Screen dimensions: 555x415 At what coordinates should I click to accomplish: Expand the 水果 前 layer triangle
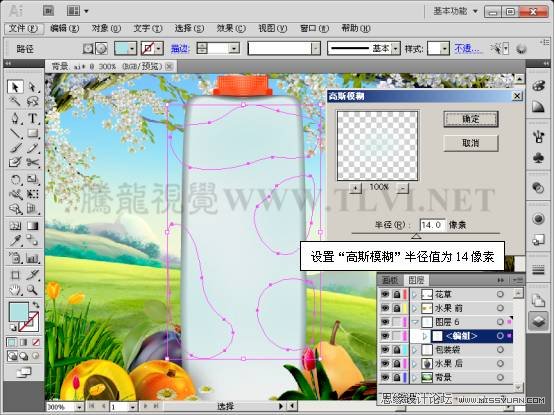point(414,308)
